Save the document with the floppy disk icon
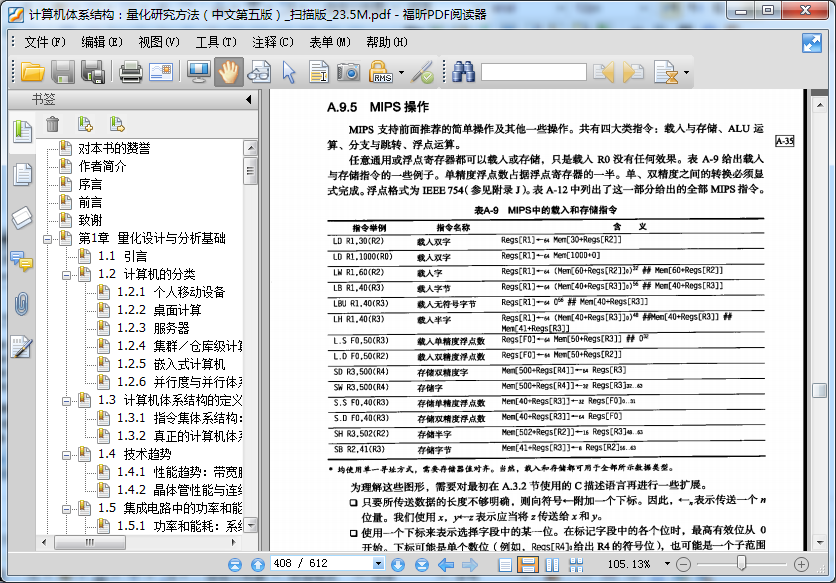Screen dimensions: 836x583 coord(63,71)
